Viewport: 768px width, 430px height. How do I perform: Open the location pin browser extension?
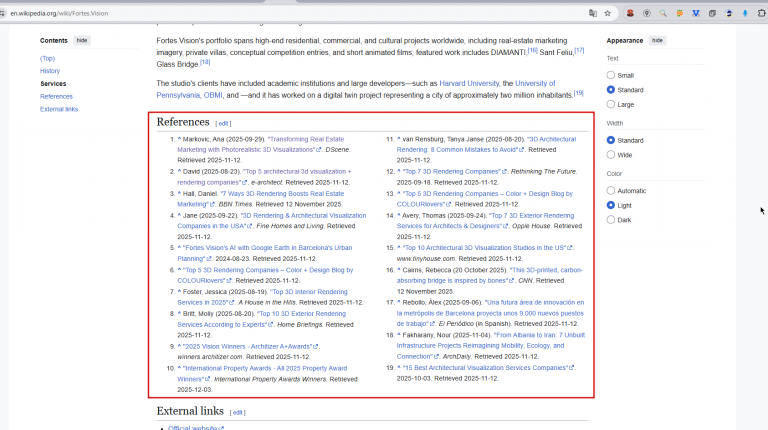[x=647, y=13]
